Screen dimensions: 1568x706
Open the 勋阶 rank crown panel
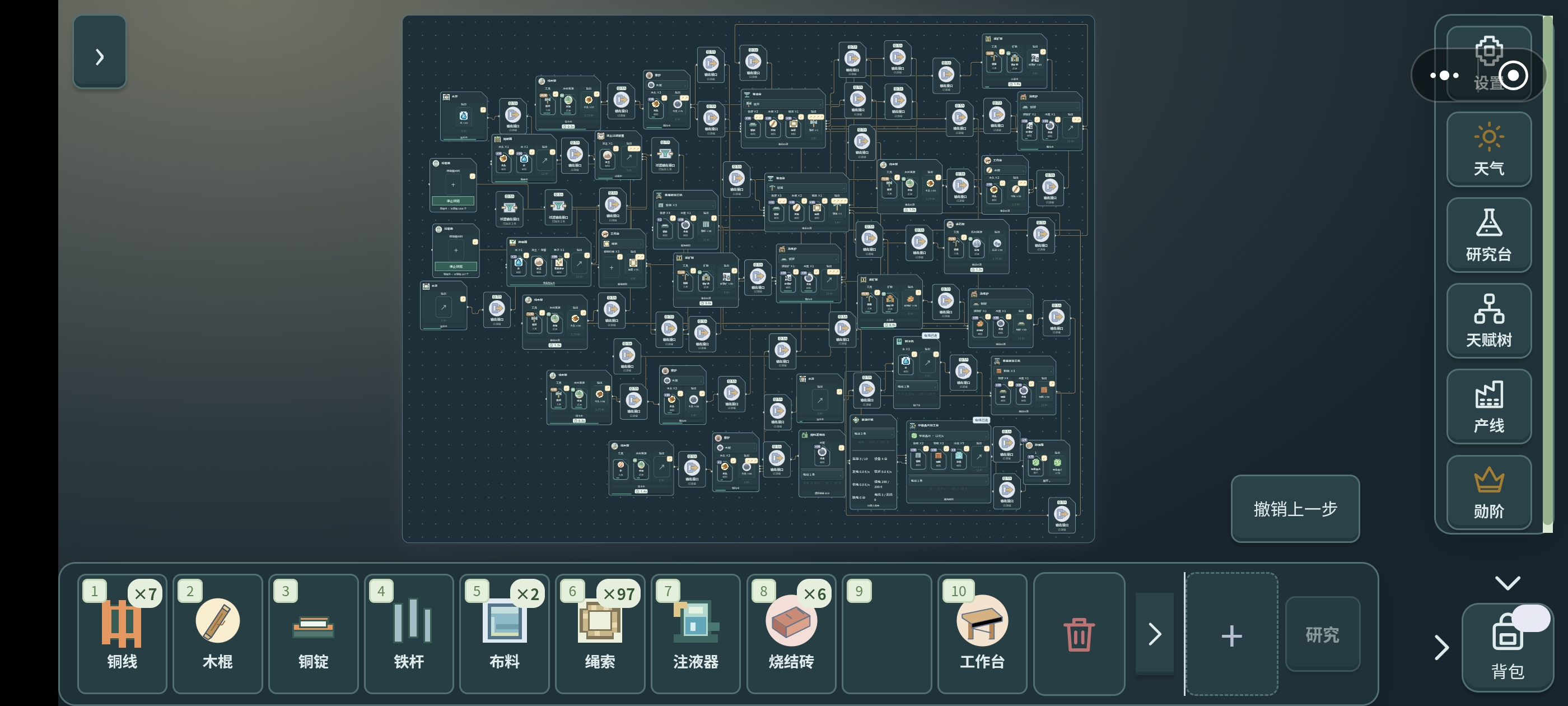[x=1488, y=493]
